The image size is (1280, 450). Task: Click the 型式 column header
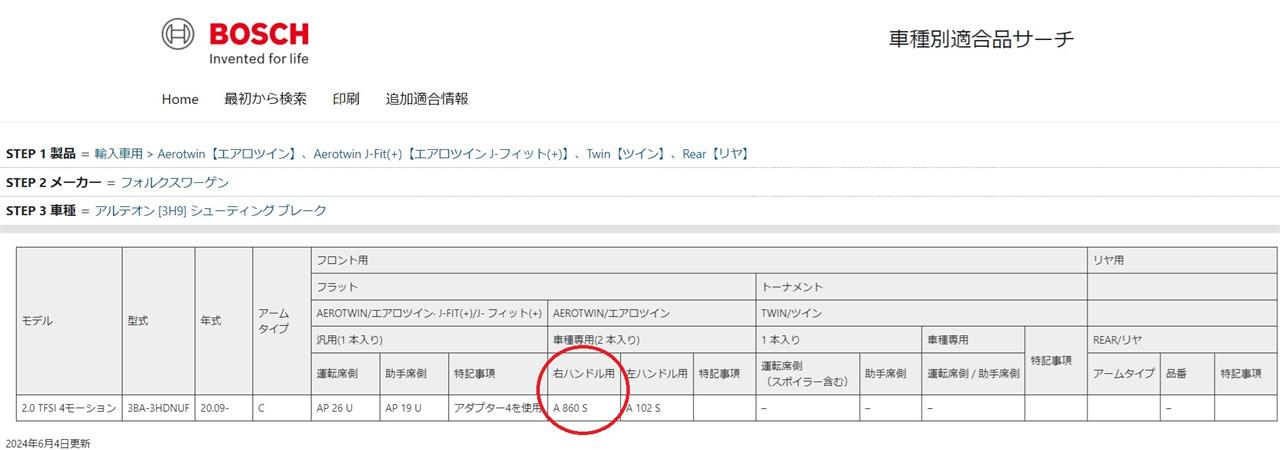coord(159,321)
